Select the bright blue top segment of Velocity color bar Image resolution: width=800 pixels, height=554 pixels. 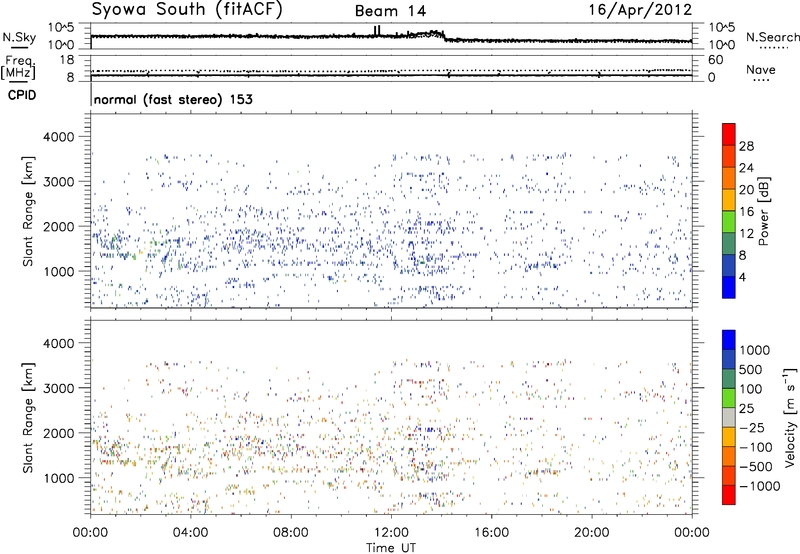coord(729,340)
